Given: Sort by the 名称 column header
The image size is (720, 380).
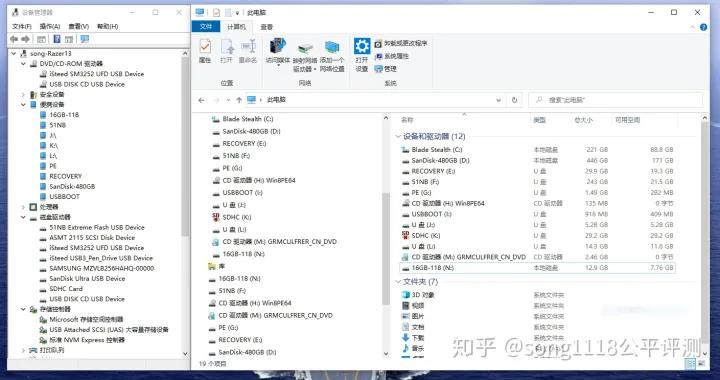Looking at the screenshot, I should click(x=407, y=120).
